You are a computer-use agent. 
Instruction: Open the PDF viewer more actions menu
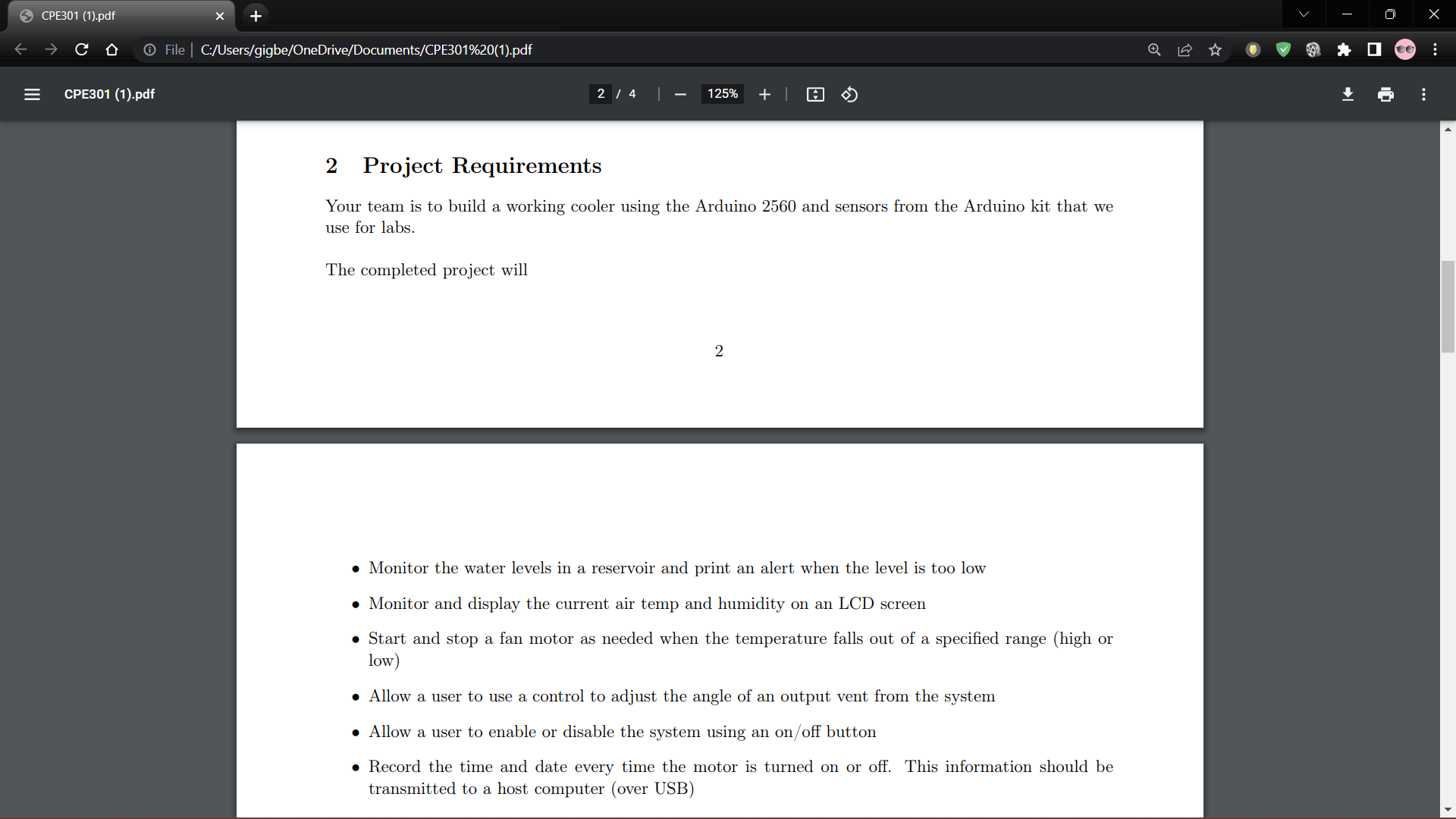1423,94
